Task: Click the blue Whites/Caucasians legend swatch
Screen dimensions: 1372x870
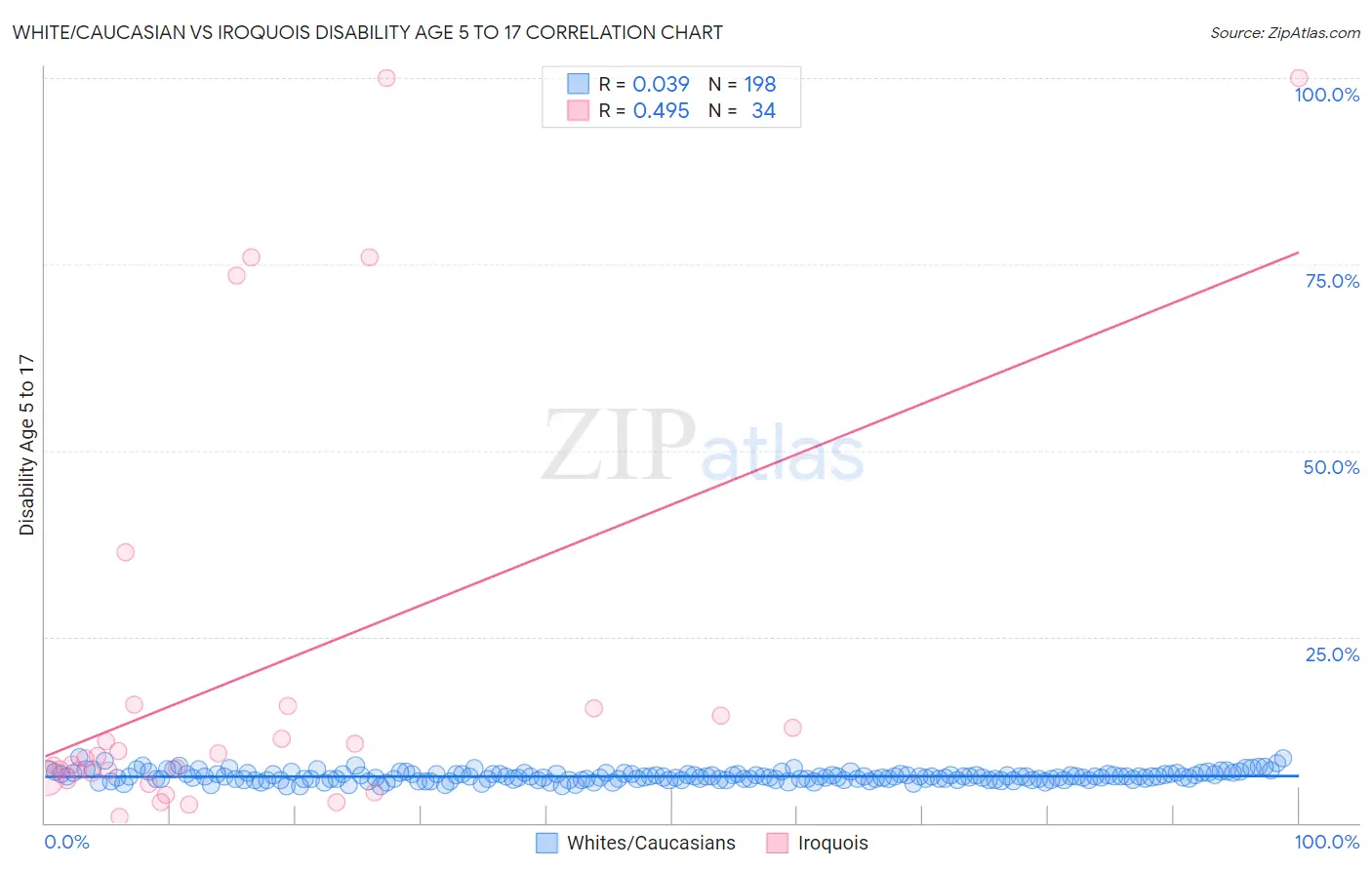Action: [x=546, y=843]
